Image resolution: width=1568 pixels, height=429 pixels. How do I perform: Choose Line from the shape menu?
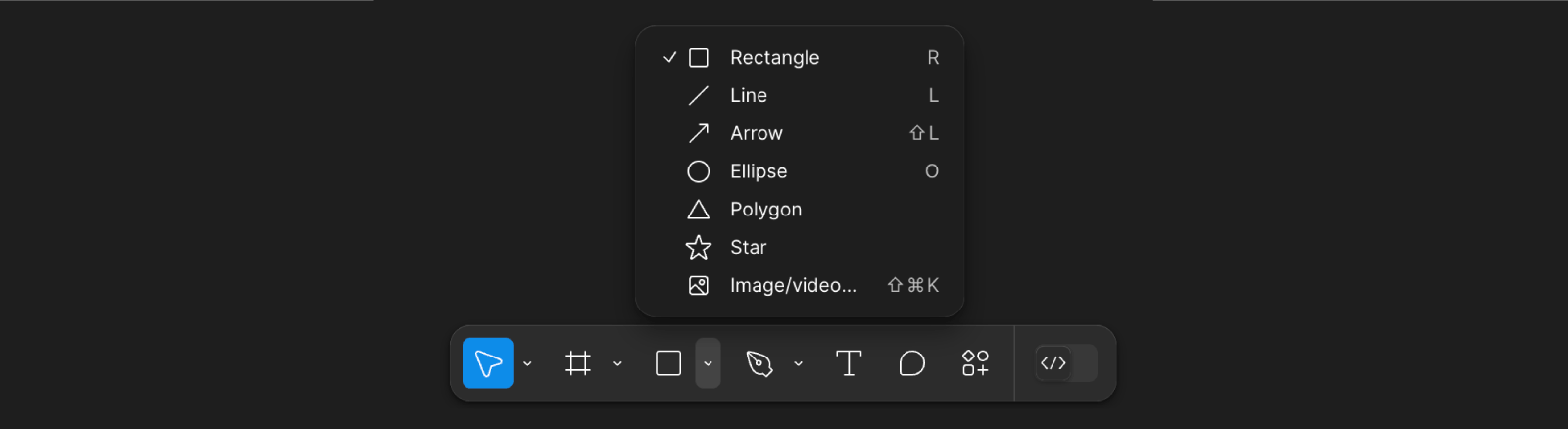[x=749, y=96]
